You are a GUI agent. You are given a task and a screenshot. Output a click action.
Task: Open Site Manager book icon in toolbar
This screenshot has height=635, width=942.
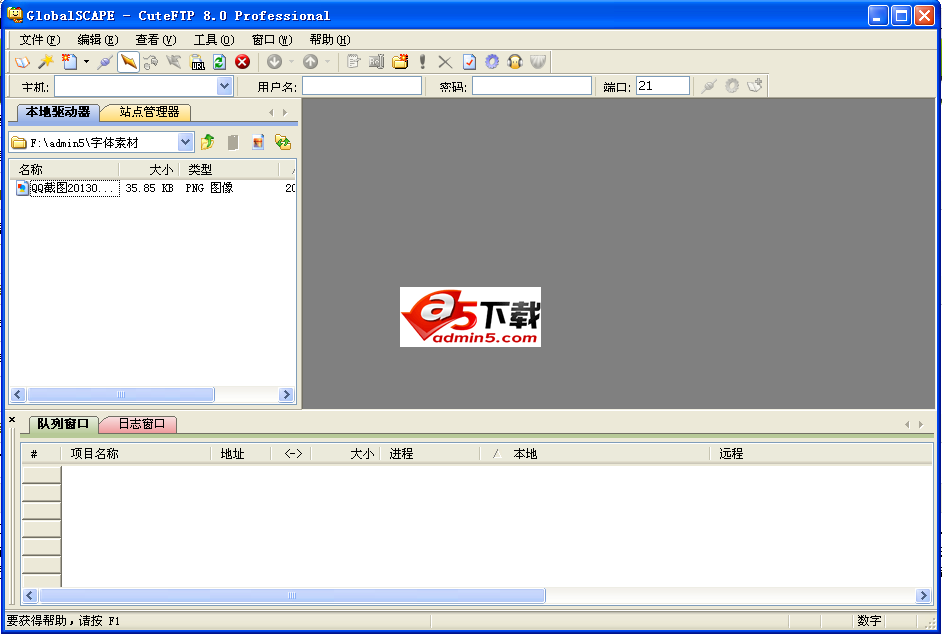(x=22, y=62)
